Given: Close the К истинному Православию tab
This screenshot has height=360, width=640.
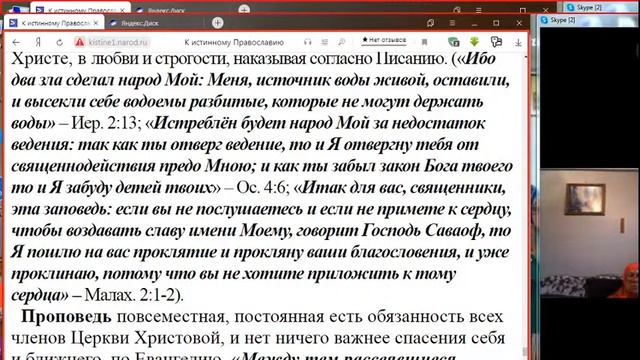Looking at the screenshot, I should (96, 23).
